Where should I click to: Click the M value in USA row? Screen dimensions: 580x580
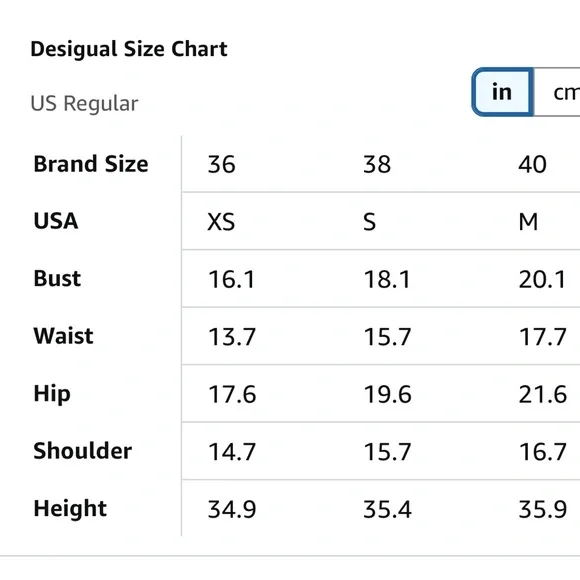(528, 222)
